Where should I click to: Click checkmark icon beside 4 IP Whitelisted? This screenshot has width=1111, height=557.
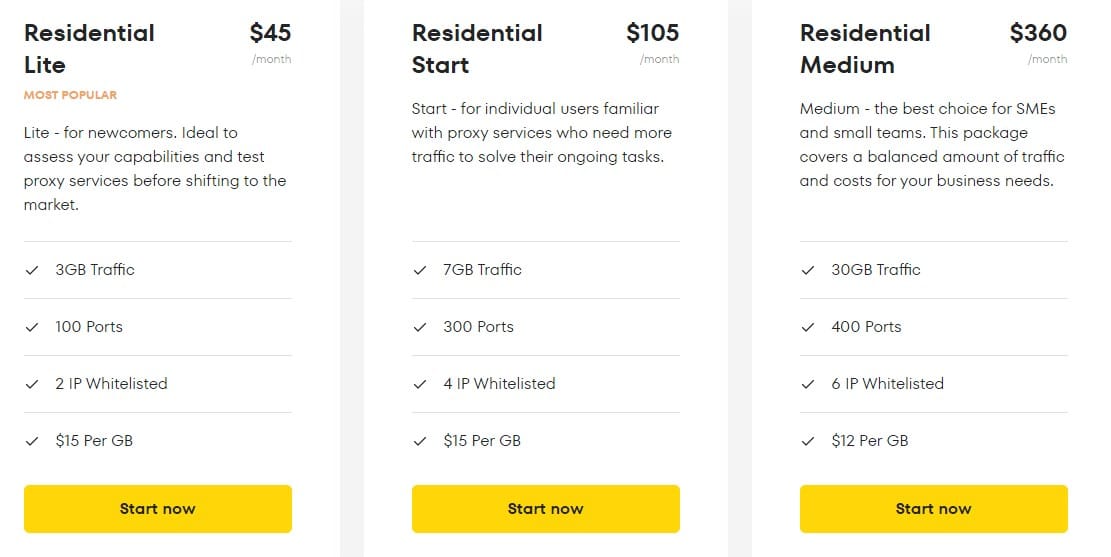pos(420,384)
